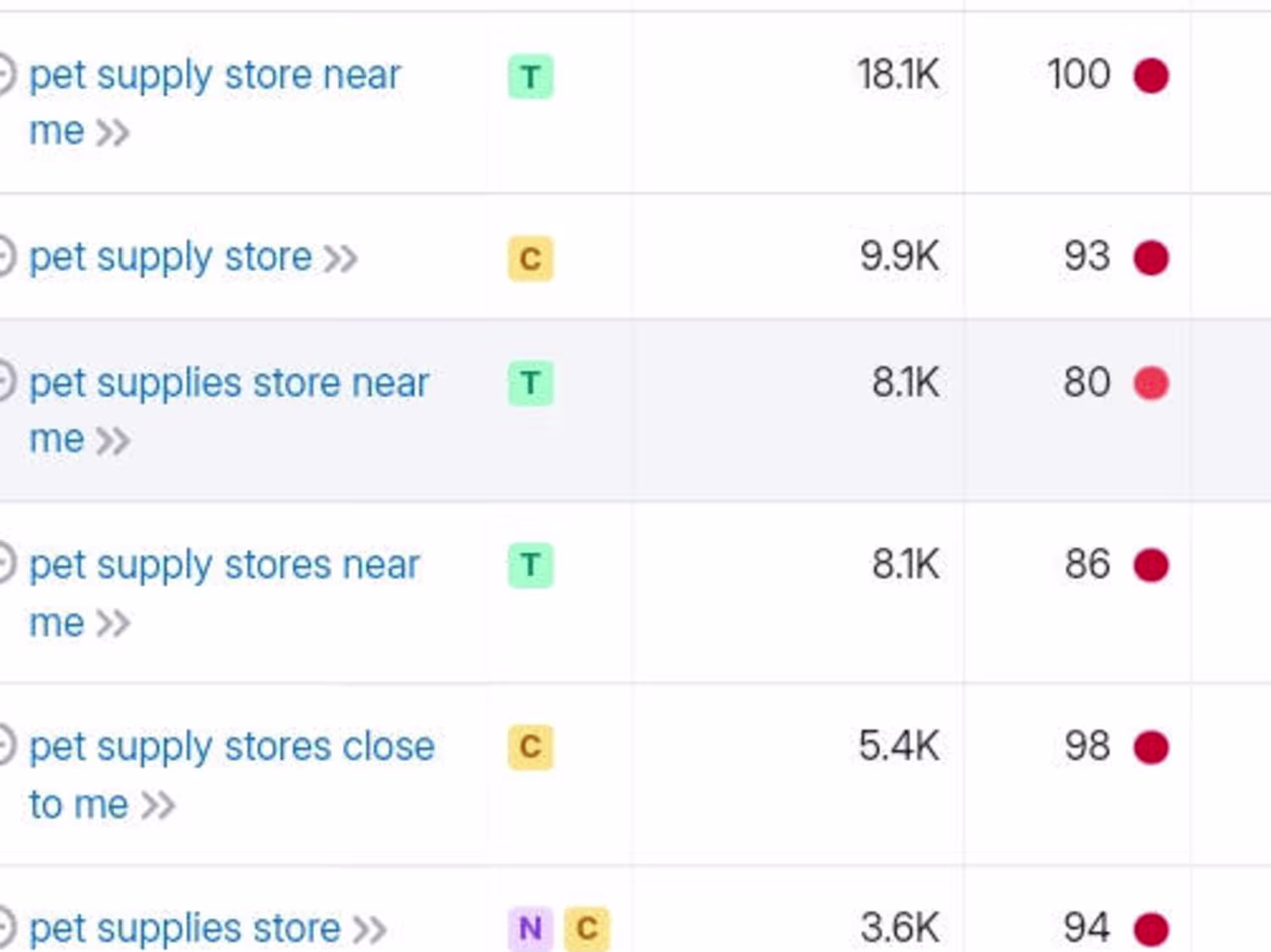Viewport: 1271px width, 952px height.
Task: Click double-arrow icon beside "pet supply stores near me"
Action: [113, 623]
